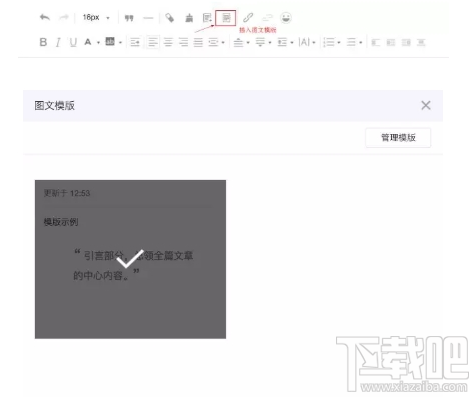
Task: Expand the line height arrow
Action: [292, 43]
